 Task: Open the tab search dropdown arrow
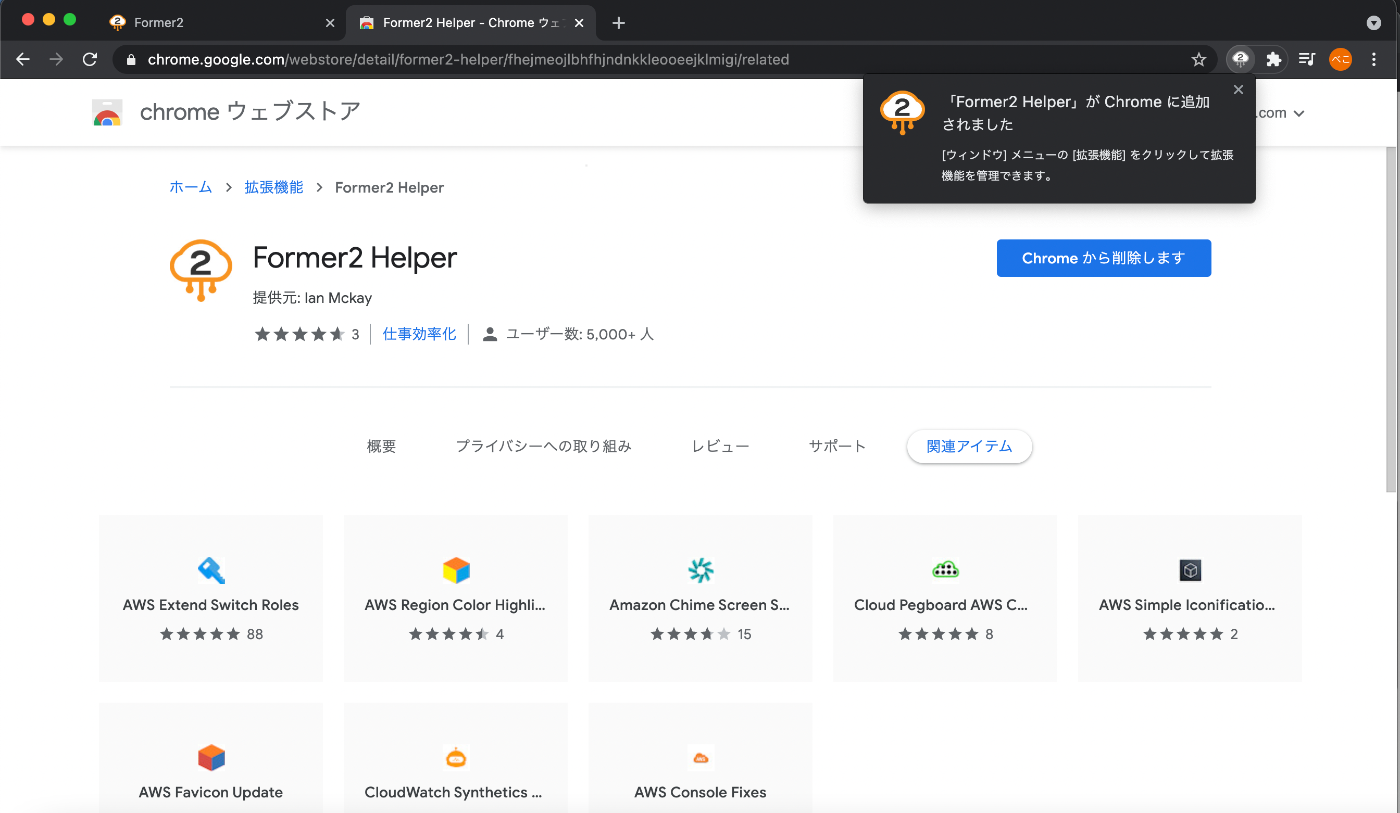[x=1374, y=22]
